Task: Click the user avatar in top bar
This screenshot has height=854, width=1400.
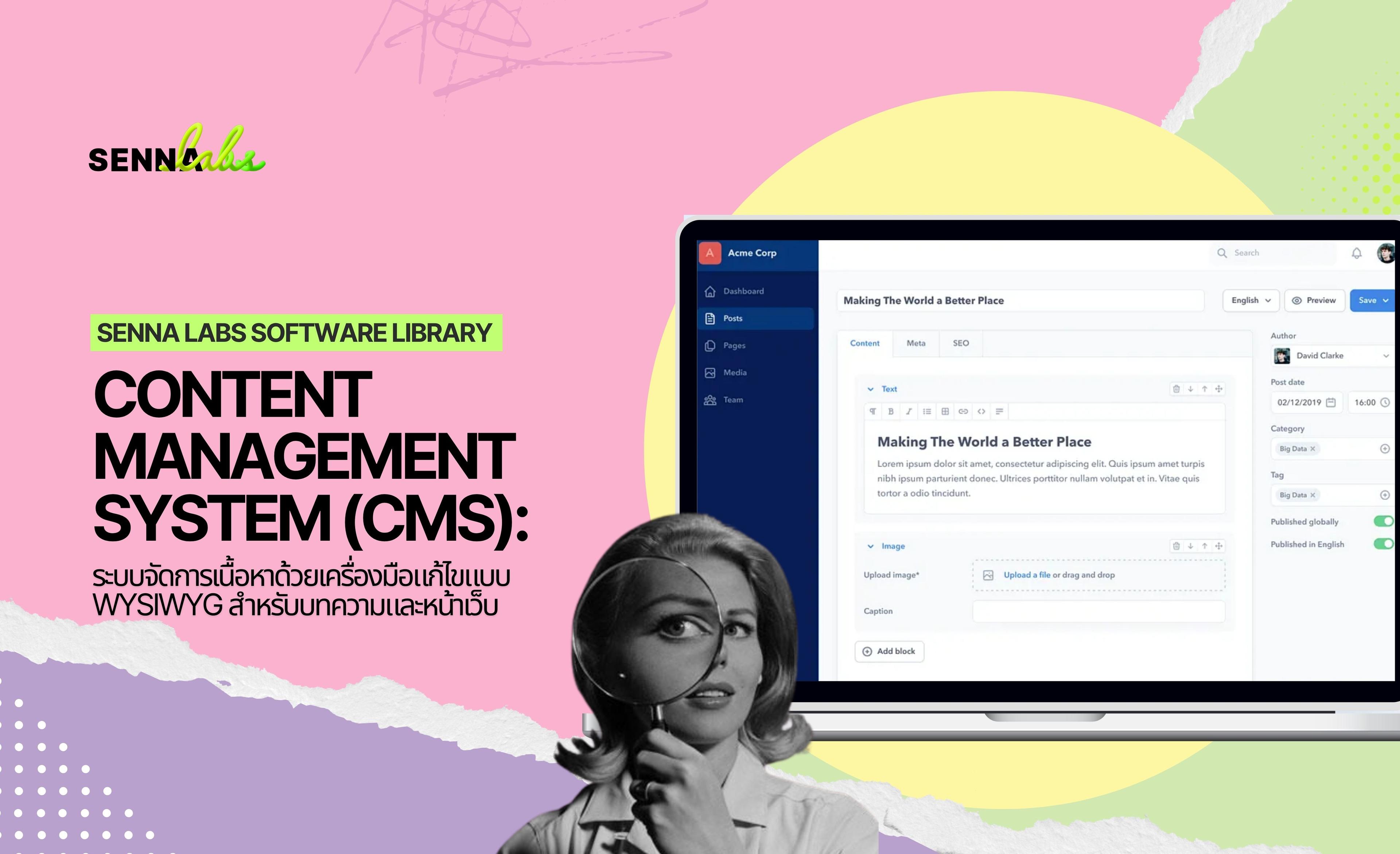Action: [x=1387, y=253]
